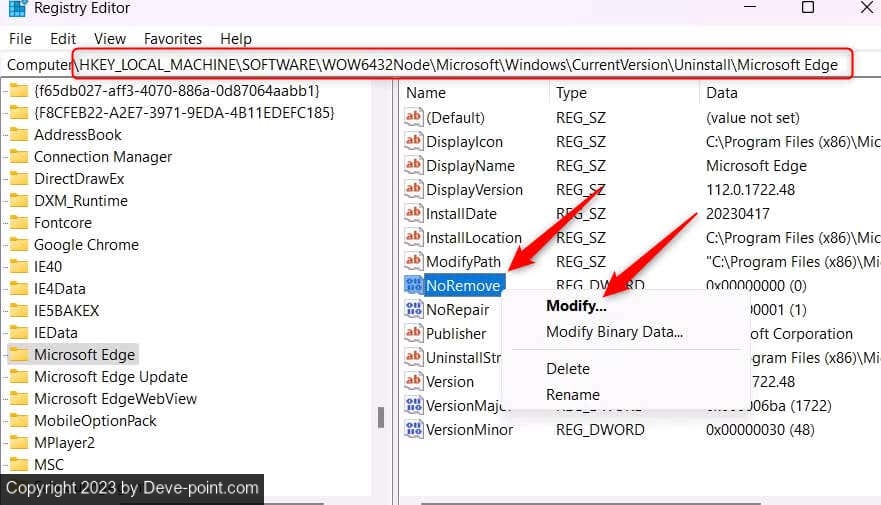The width and height of the screenshot is (881, 505).
Task: Select the DWORD icon beside NoRepair
Action: [414, 310]
